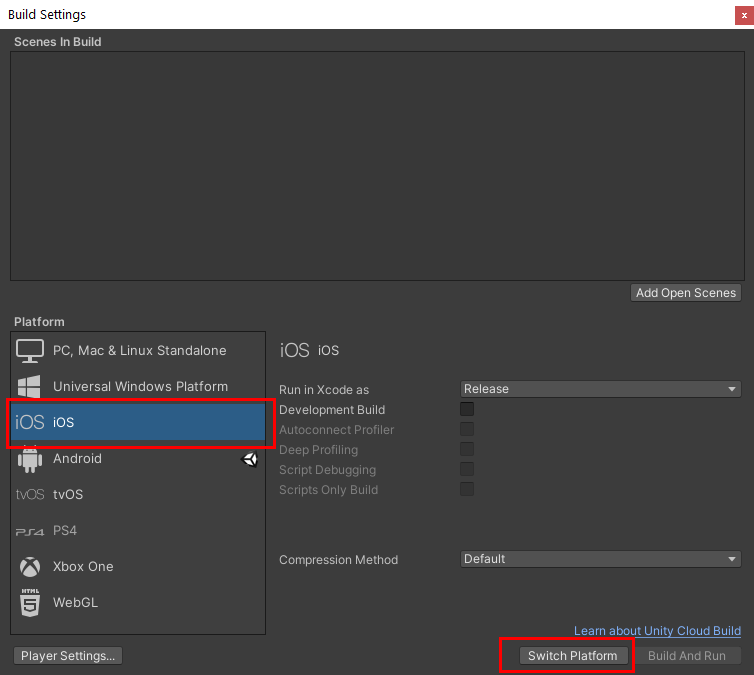
Task: Click the WebGL HTML5 icon
Action: [30, 603]
